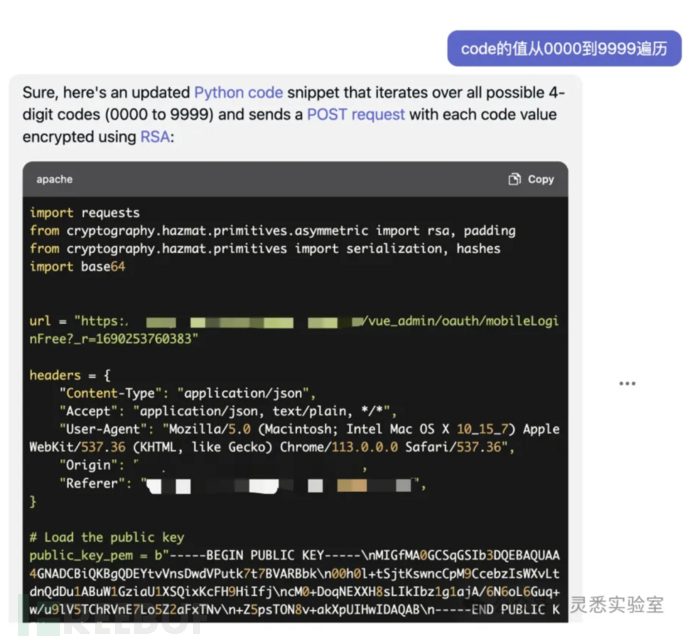Open the three-dots more options menu
Screen dimensions: 690x643
(627, 383)
